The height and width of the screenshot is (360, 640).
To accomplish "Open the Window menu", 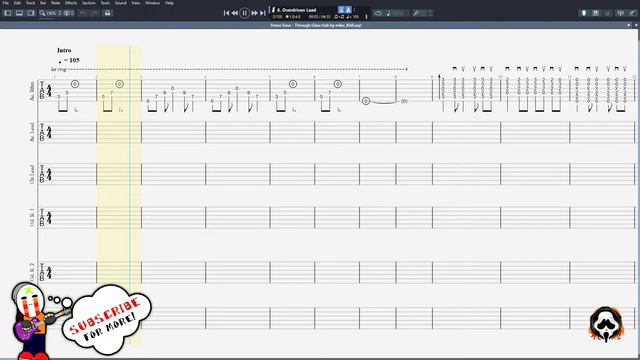I will click(153, 3).
